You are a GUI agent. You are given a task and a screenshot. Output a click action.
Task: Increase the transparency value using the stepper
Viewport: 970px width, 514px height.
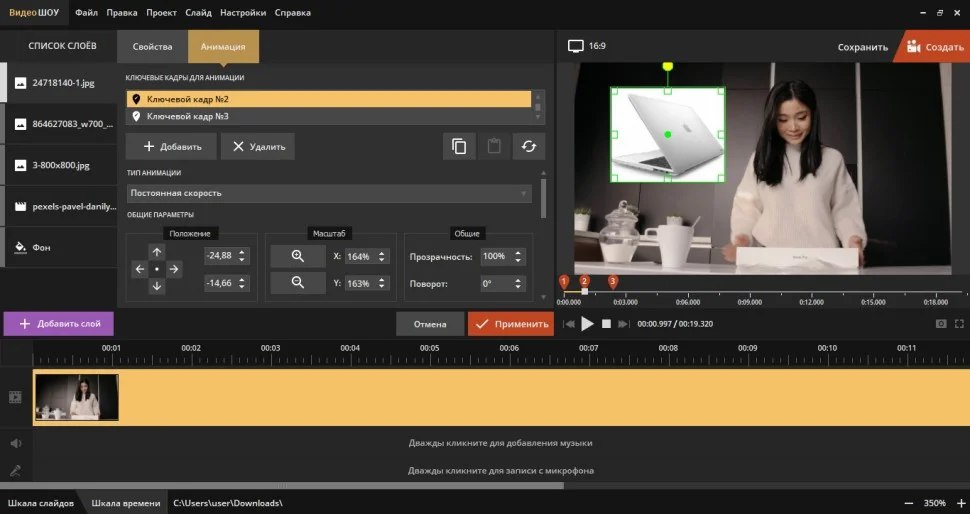[518, 253]
